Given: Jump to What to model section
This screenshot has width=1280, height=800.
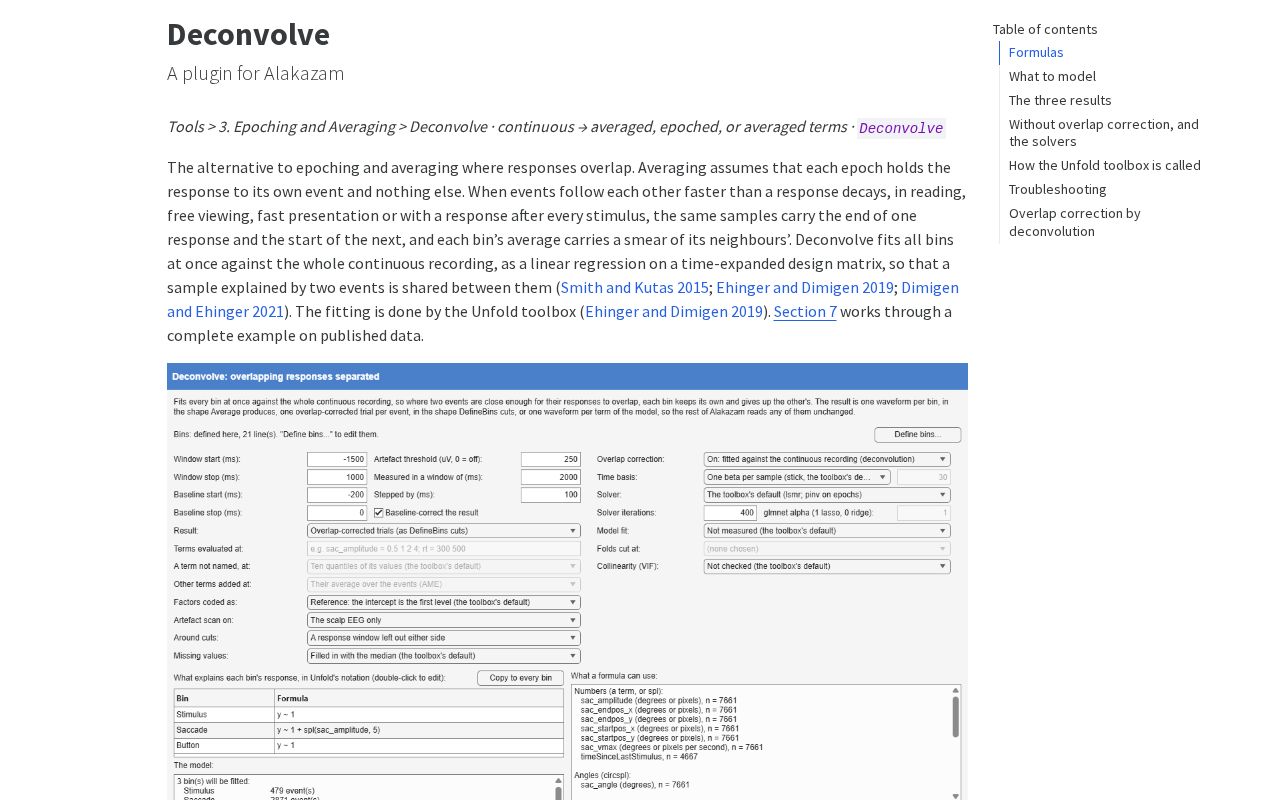Looking at the screenshot, I should pyautogui.click(x=1052, y=76).
